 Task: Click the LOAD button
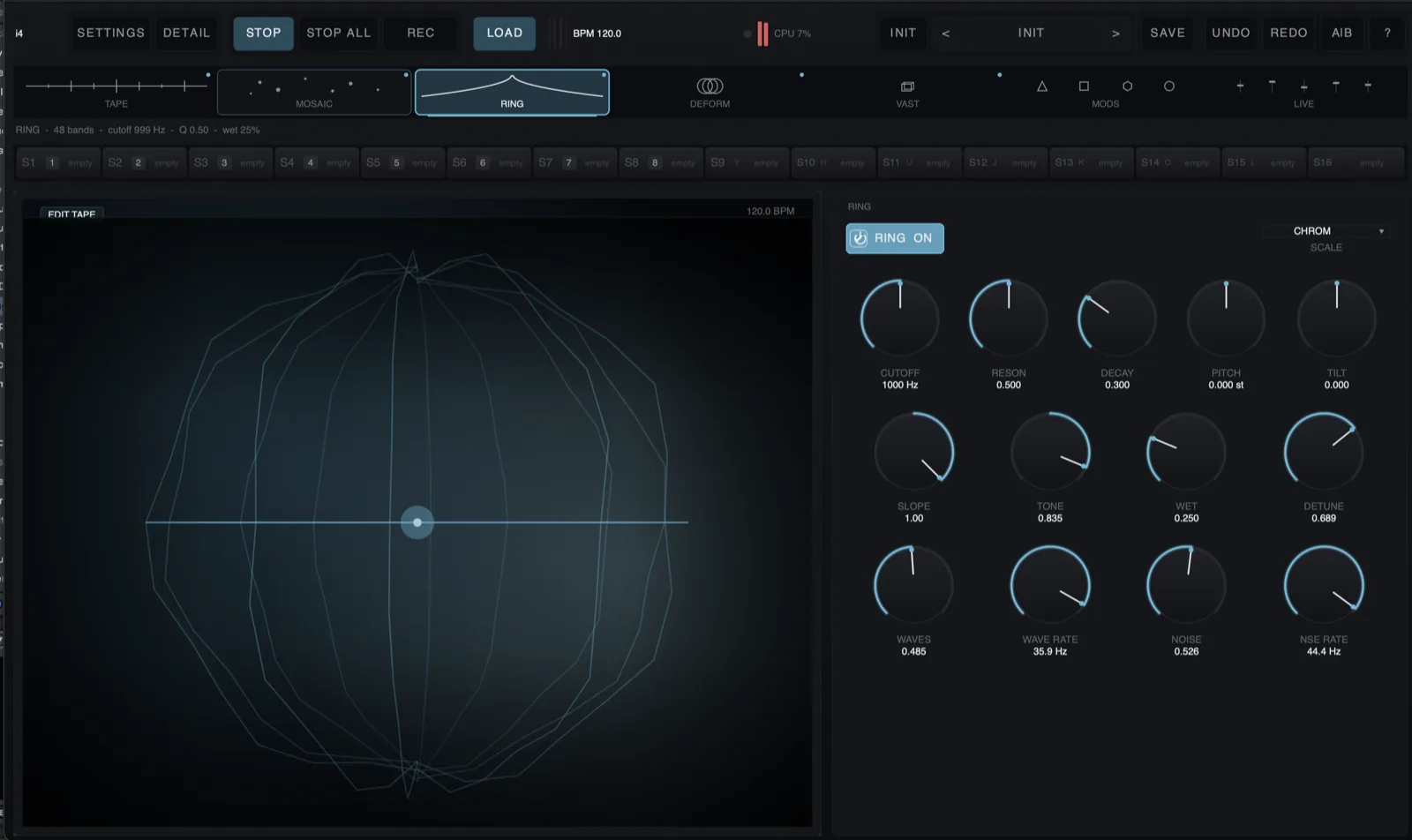(x=505, y=33)
